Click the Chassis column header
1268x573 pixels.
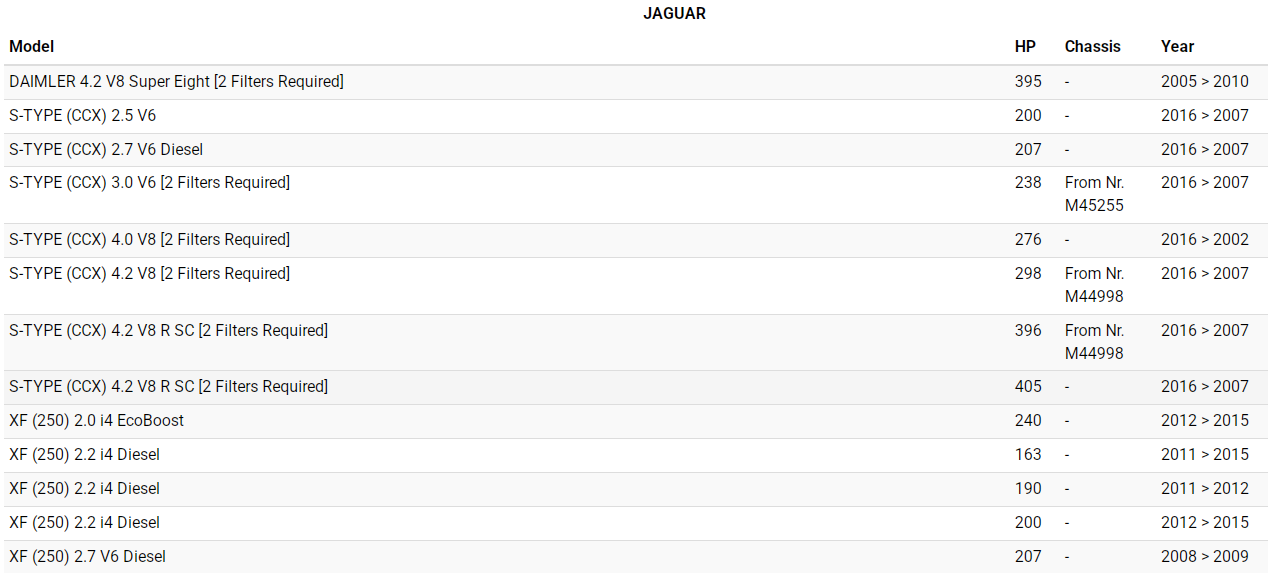click(1092, 46)
